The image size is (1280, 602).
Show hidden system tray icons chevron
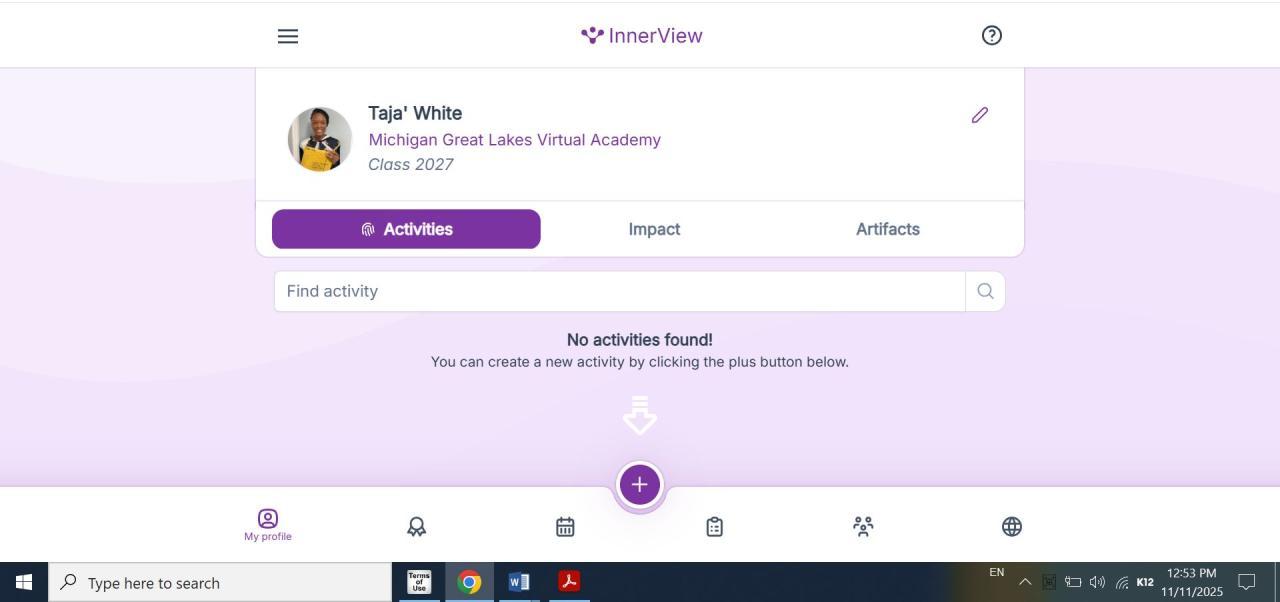pos(1025,582)
